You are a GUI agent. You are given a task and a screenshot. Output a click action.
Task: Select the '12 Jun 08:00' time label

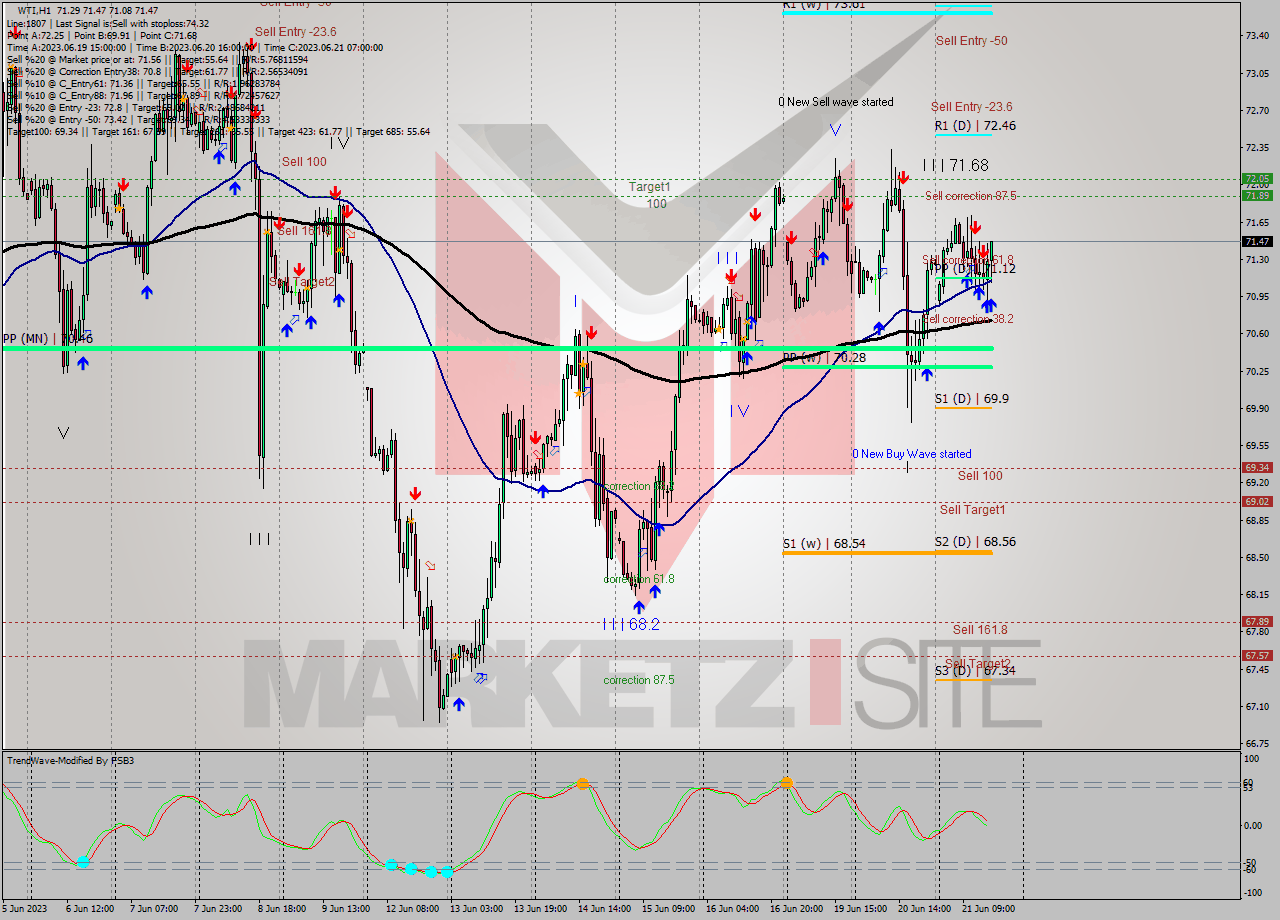coord(414,909)
